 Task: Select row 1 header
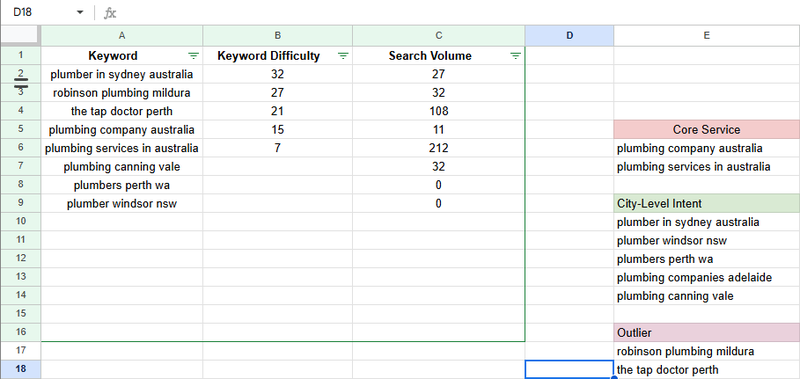pyautogui.click(x=20, y=55)
